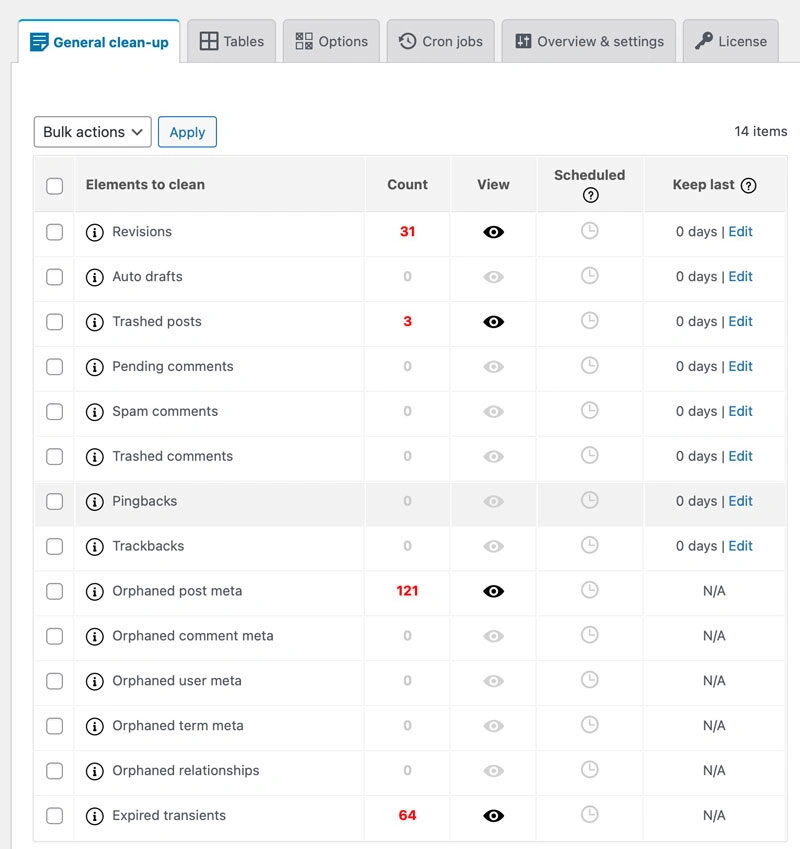
Task: Click help icon beside Keep last header
Action: coord(749,186)
